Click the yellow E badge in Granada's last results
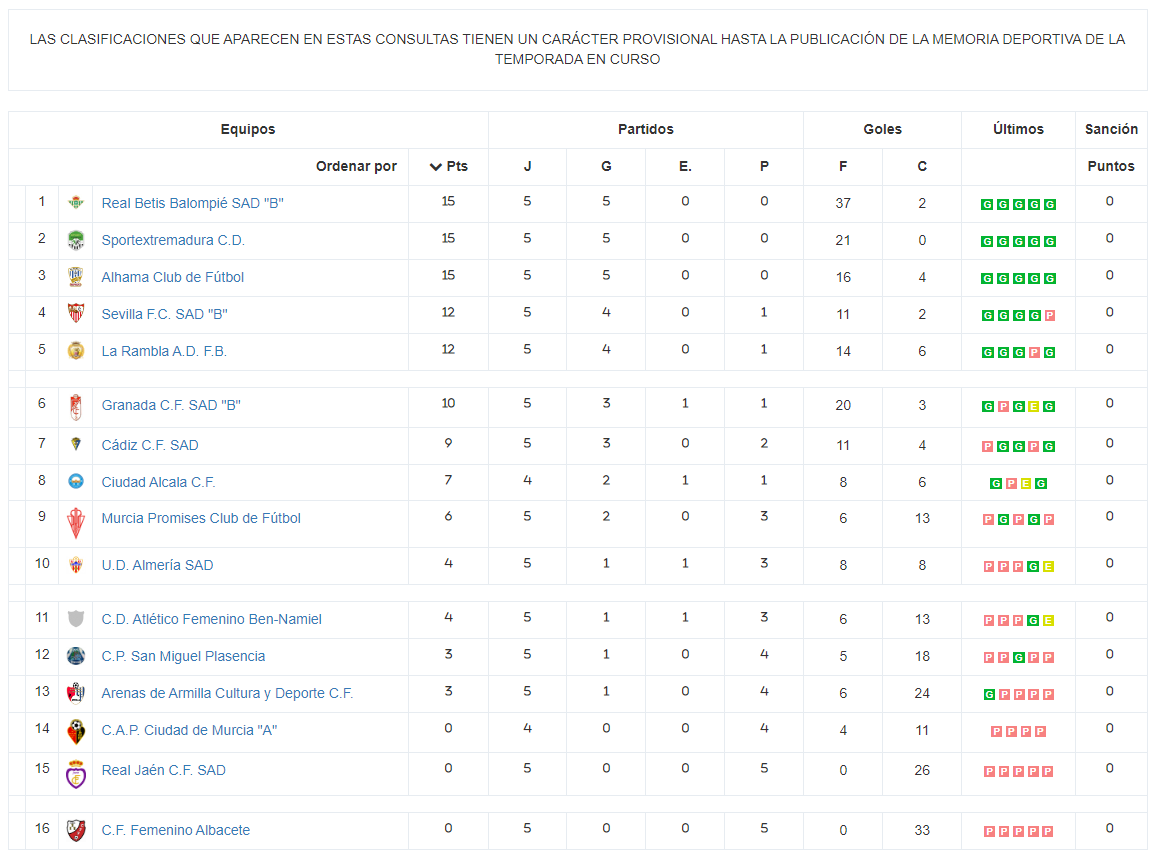Image resolution: width=1171 pixels, height=855 pixels. (x=1034, y=407)
